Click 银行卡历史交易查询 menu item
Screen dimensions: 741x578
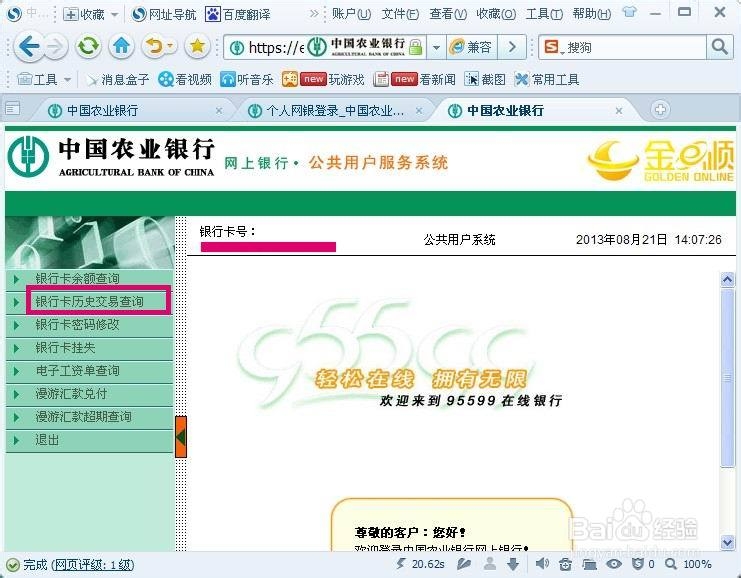(x=89, y=302)
